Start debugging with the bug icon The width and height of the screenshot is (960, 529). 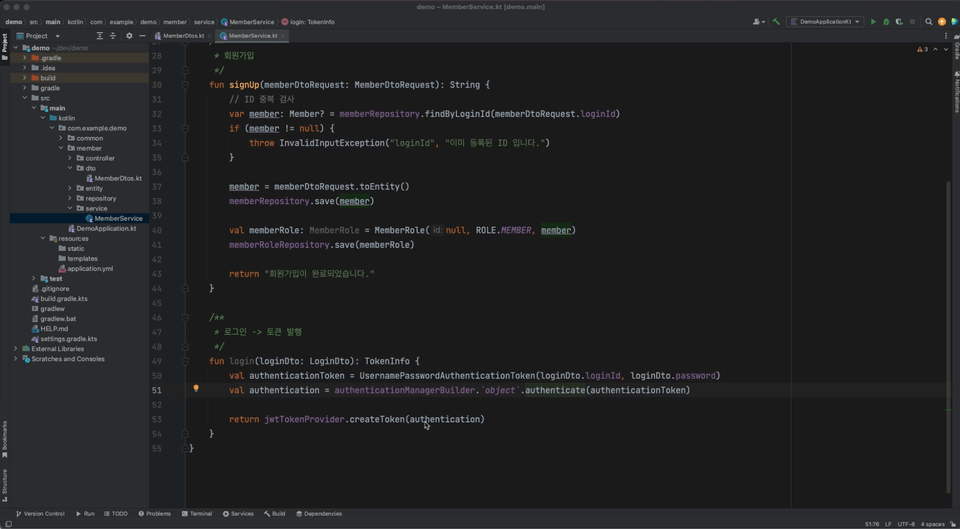[x=886, y=21]
